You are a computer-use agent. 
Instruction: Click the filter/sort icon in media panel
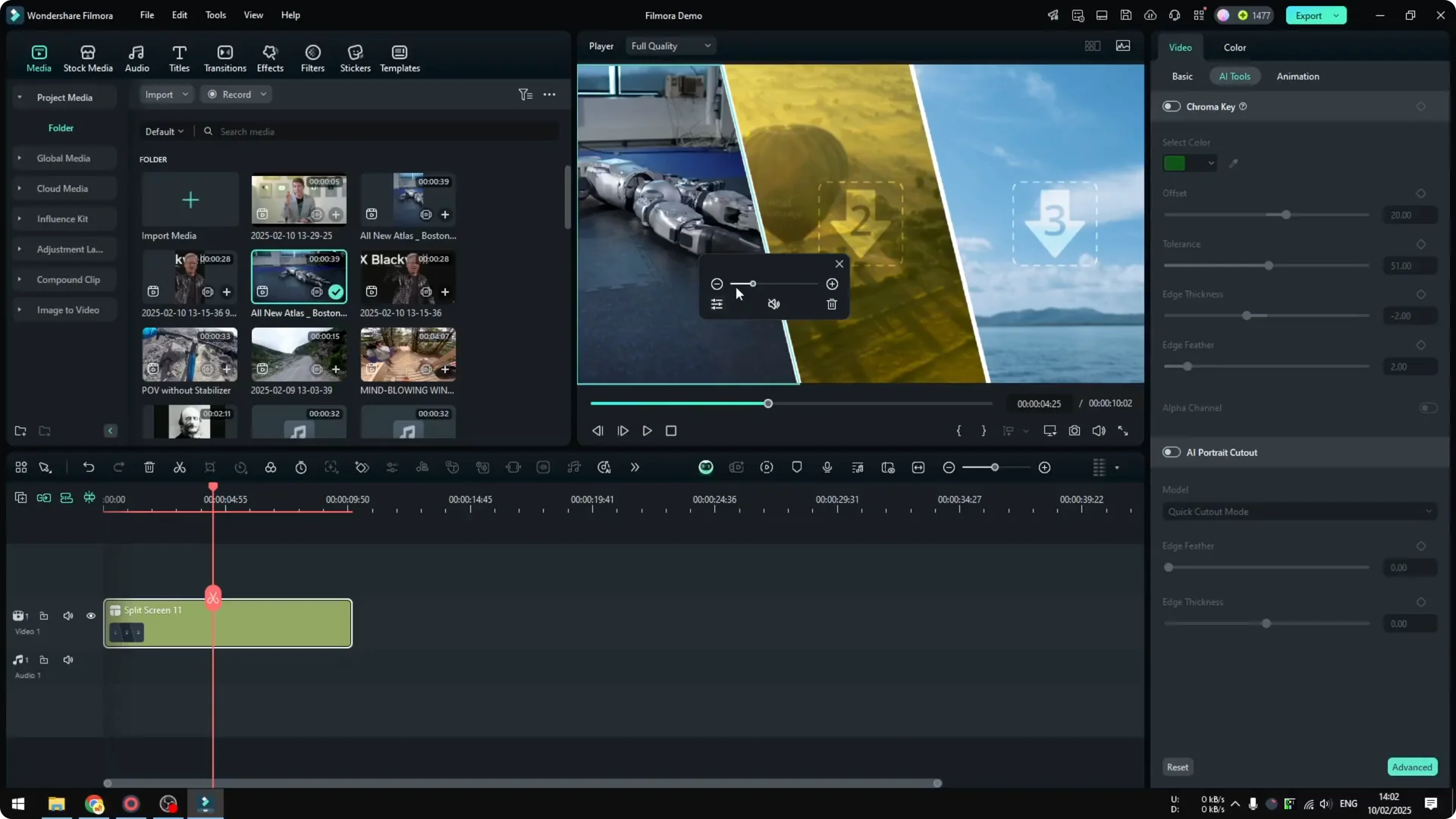click(526, 95)
